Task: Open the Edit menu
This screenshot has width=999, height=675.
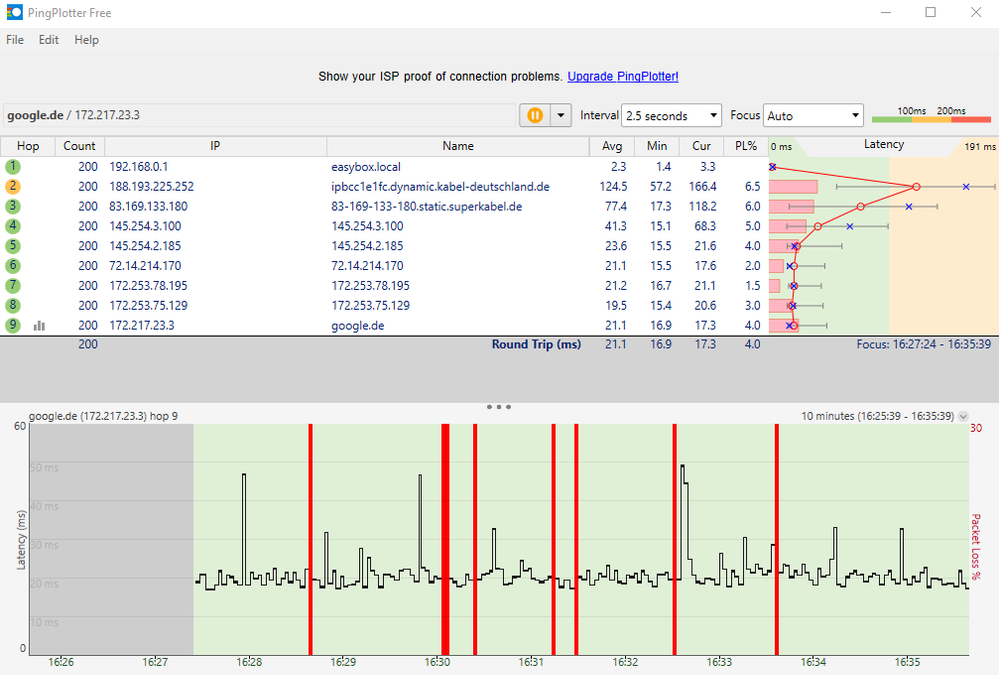Action: pos(48,40)
